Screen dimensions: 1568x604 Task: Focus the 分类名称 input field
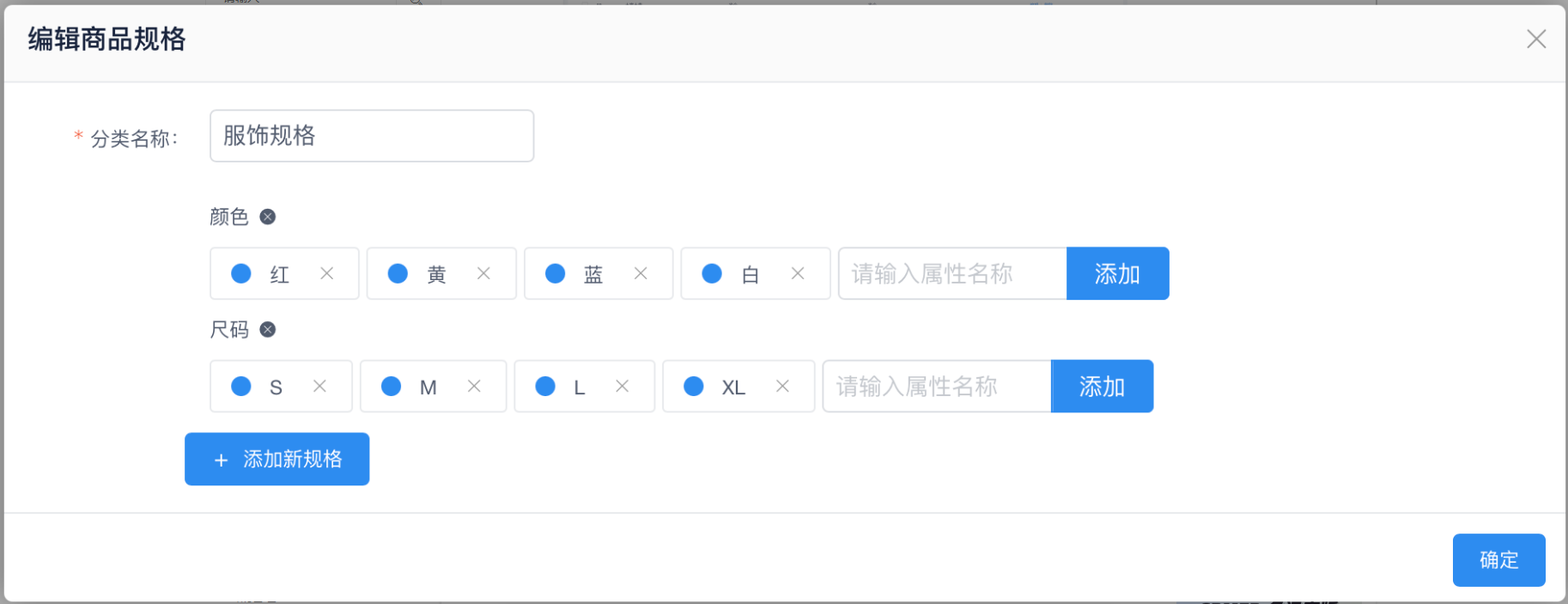(371, 136)
